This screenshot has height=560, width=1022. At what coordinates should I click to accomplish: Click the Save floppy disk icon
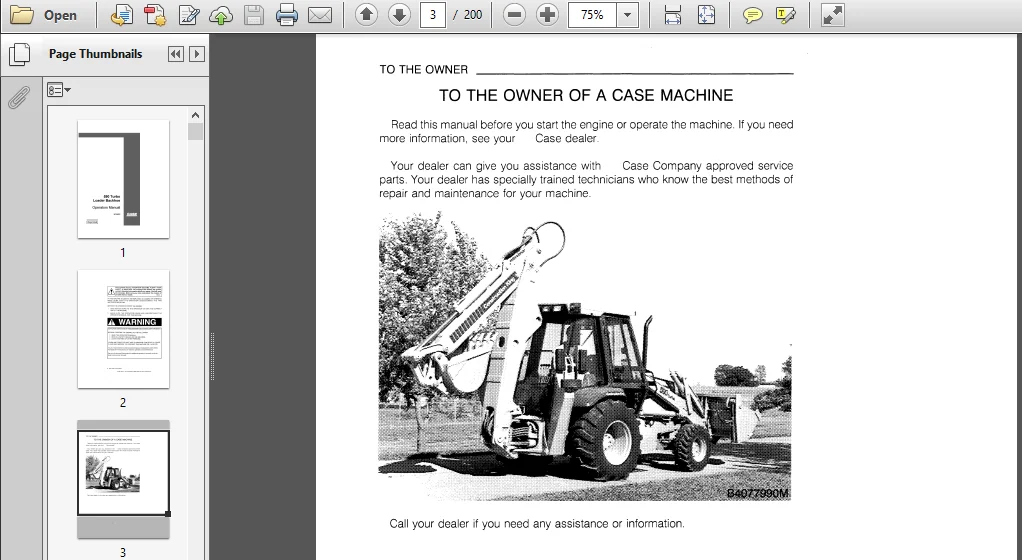[254, 15]
